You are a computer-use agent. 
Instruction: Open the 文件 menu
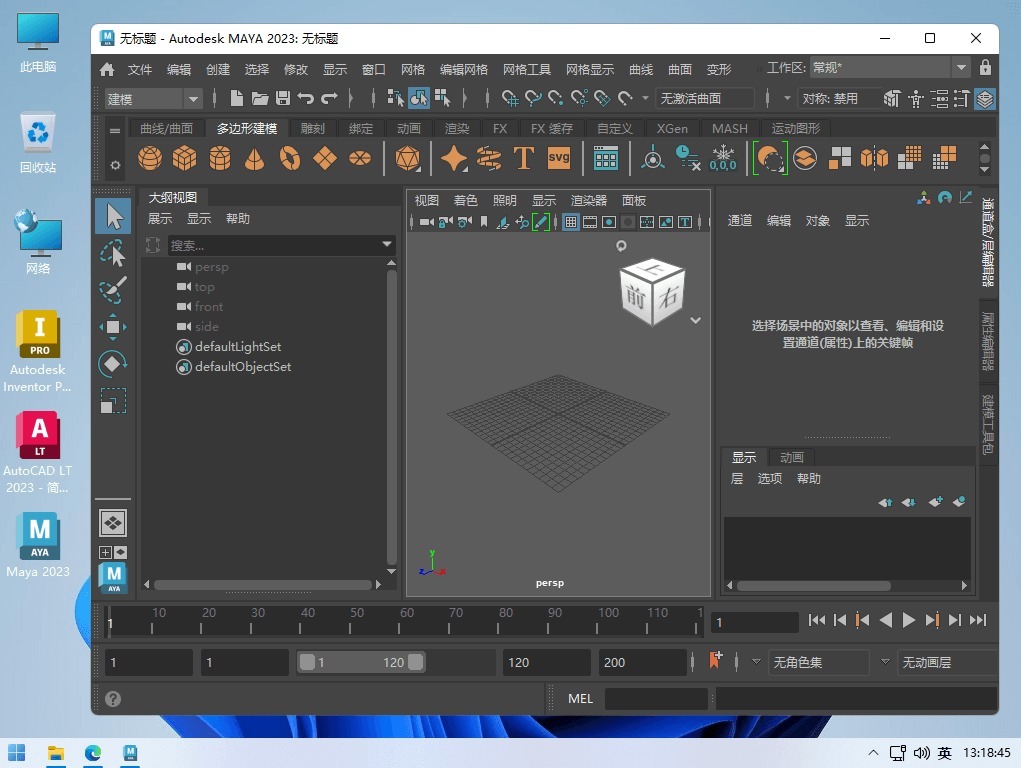[x=140, y=69]
